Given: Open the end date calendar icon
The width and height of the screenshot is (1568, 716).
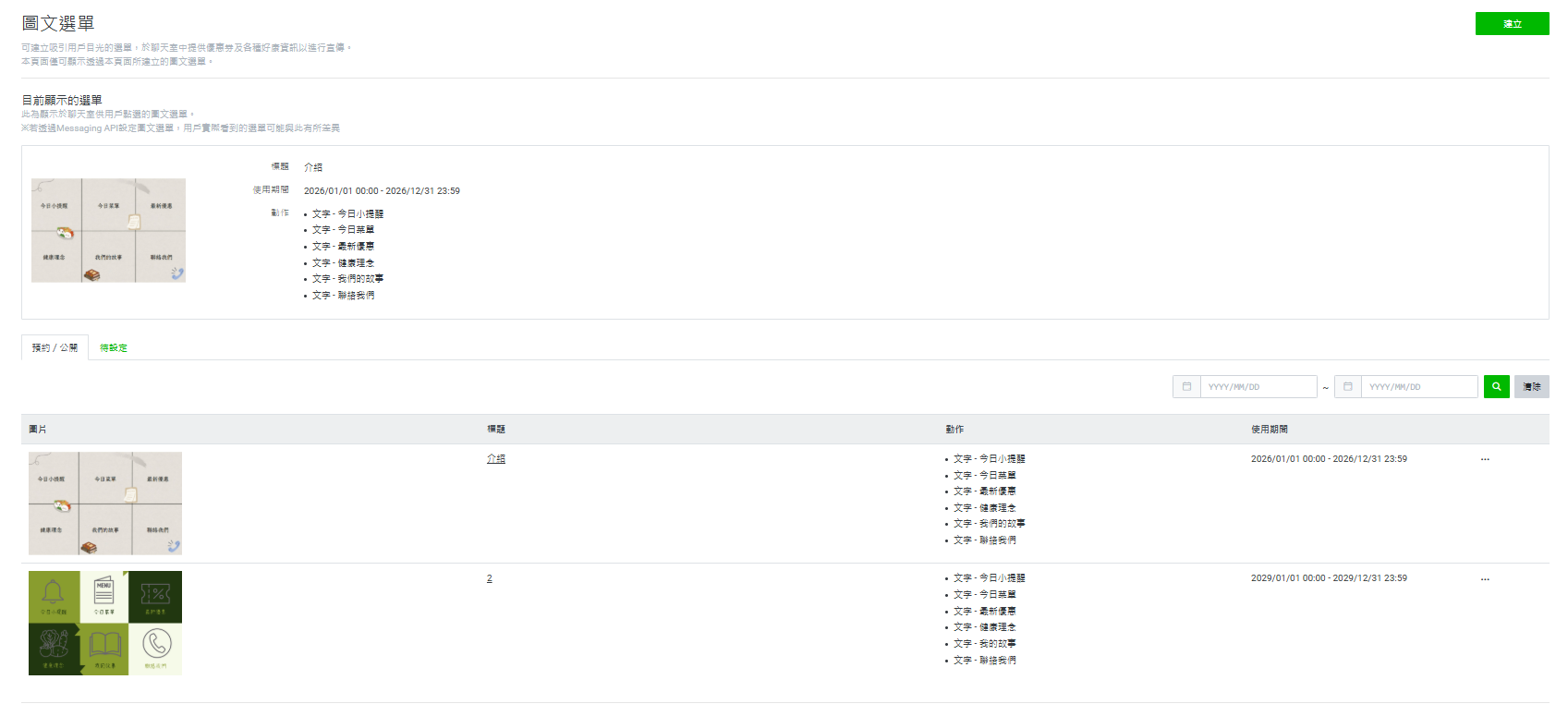Looking at the screenshot, I should pos(1347,387).
